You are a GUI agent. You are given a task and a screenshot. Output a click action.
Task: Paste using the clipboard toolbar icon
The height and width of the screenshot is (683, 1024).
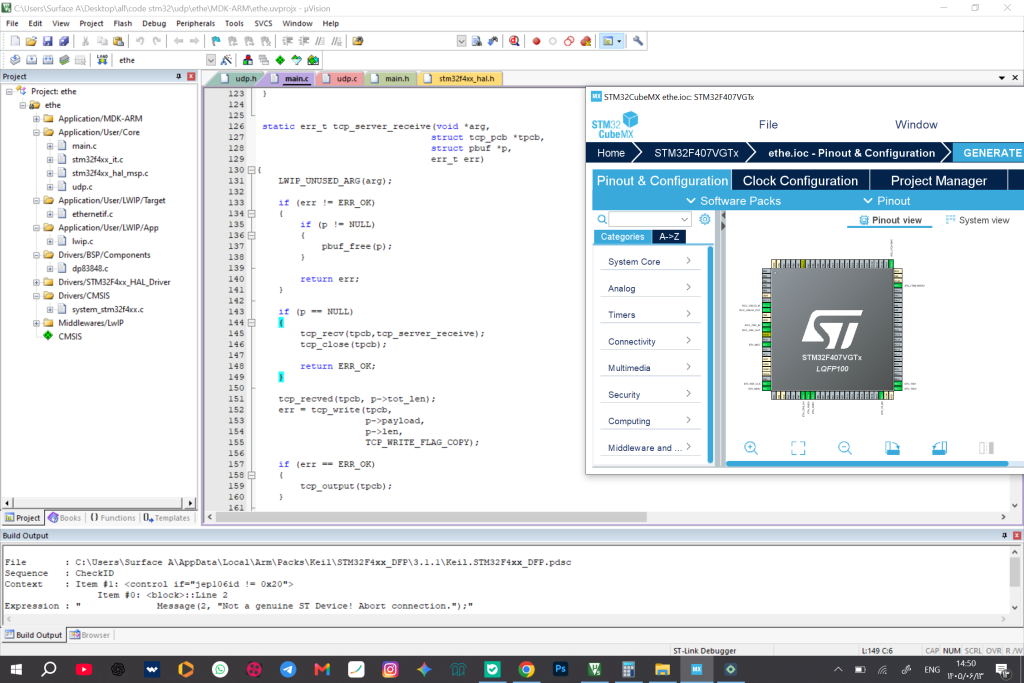point(118,41)
